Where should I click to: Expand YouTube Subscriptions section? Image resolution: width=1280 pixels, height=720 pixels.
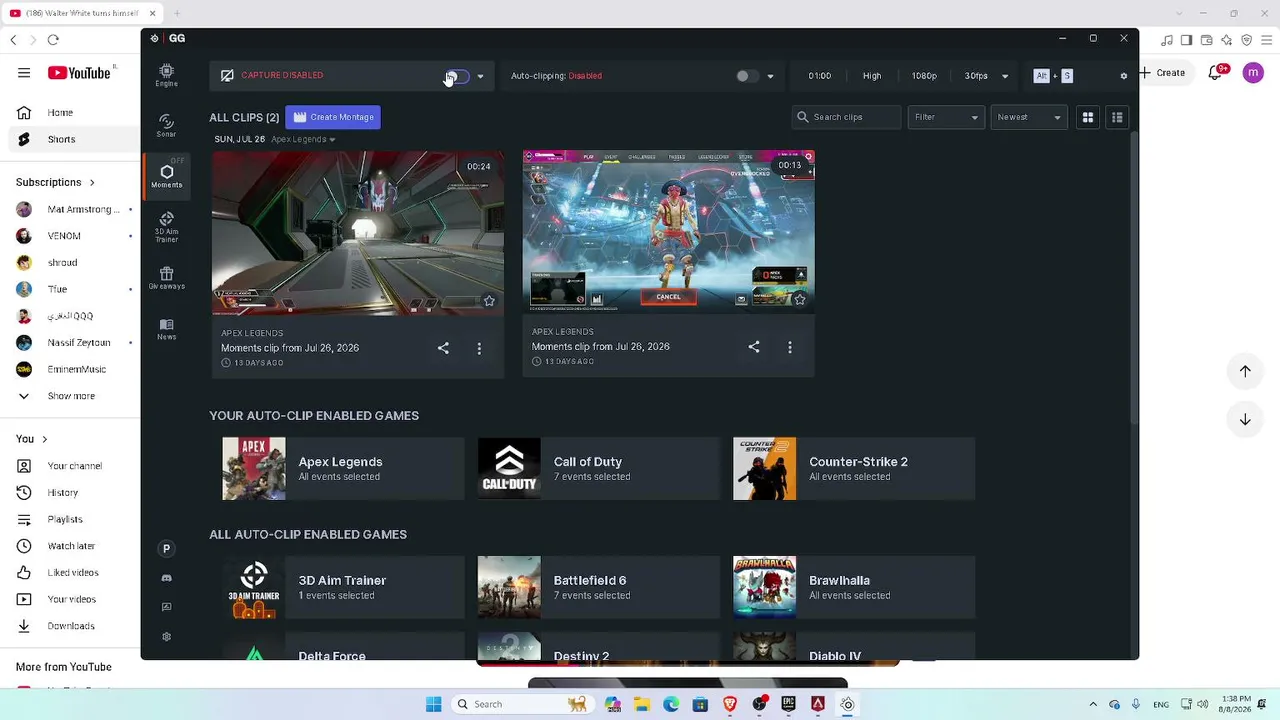click(x=56, y=182)
